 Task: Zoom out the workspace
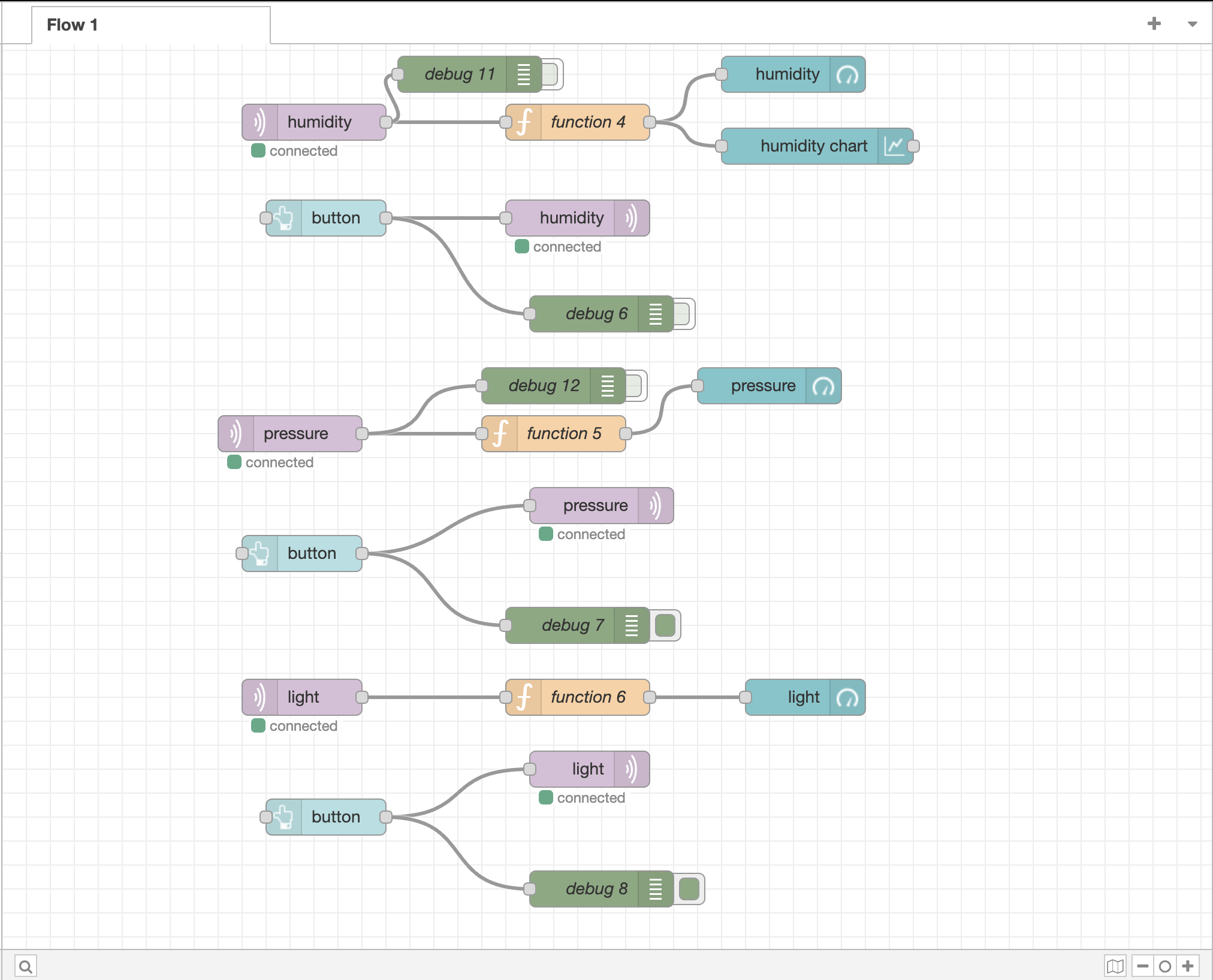coord(1143,966)
